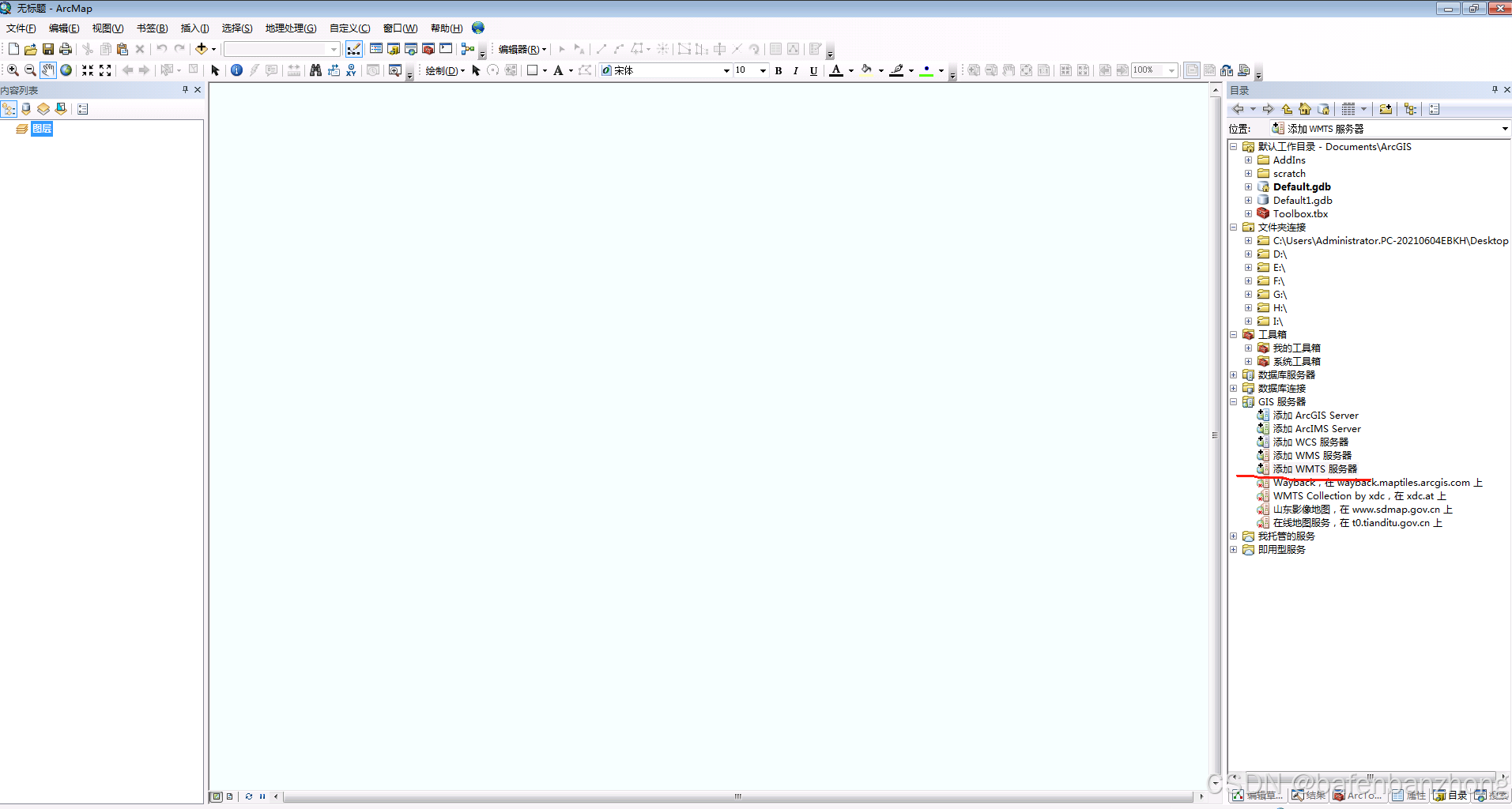Activate the Identify tool
The height and width of the screenshot is (809, 1512).
tap(236, 70)
